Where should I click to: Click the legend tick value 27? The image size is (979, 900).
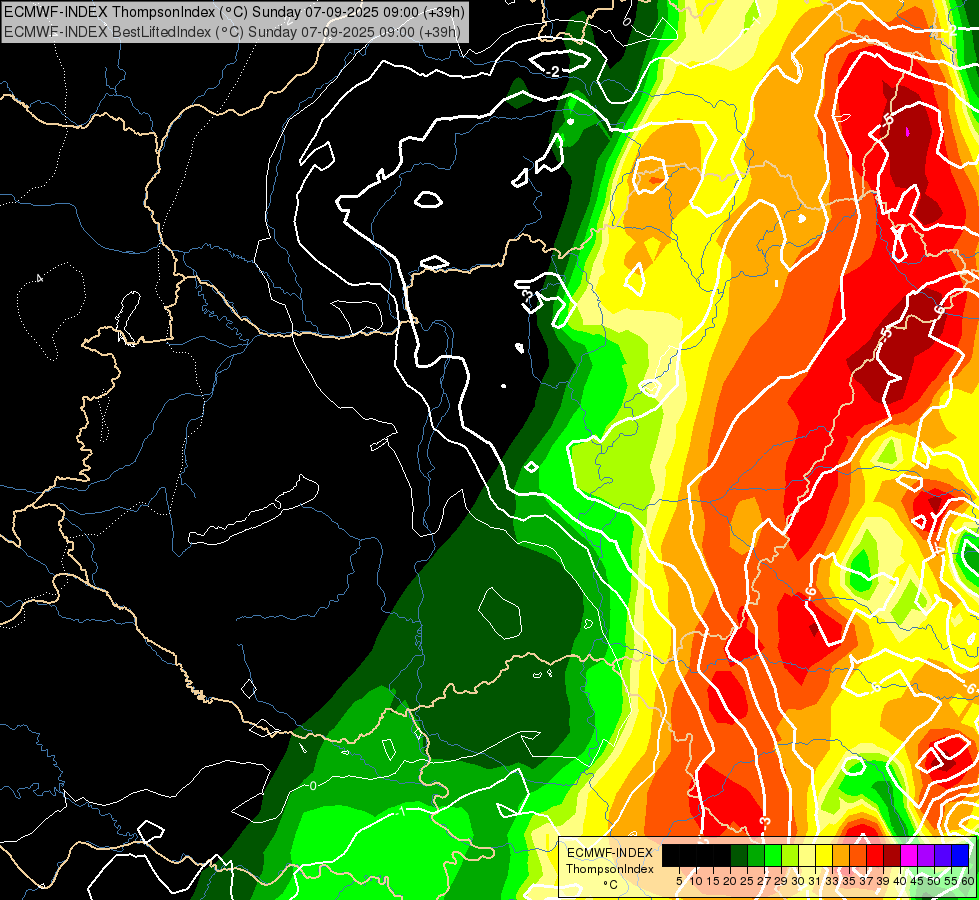tap(764, 881)
